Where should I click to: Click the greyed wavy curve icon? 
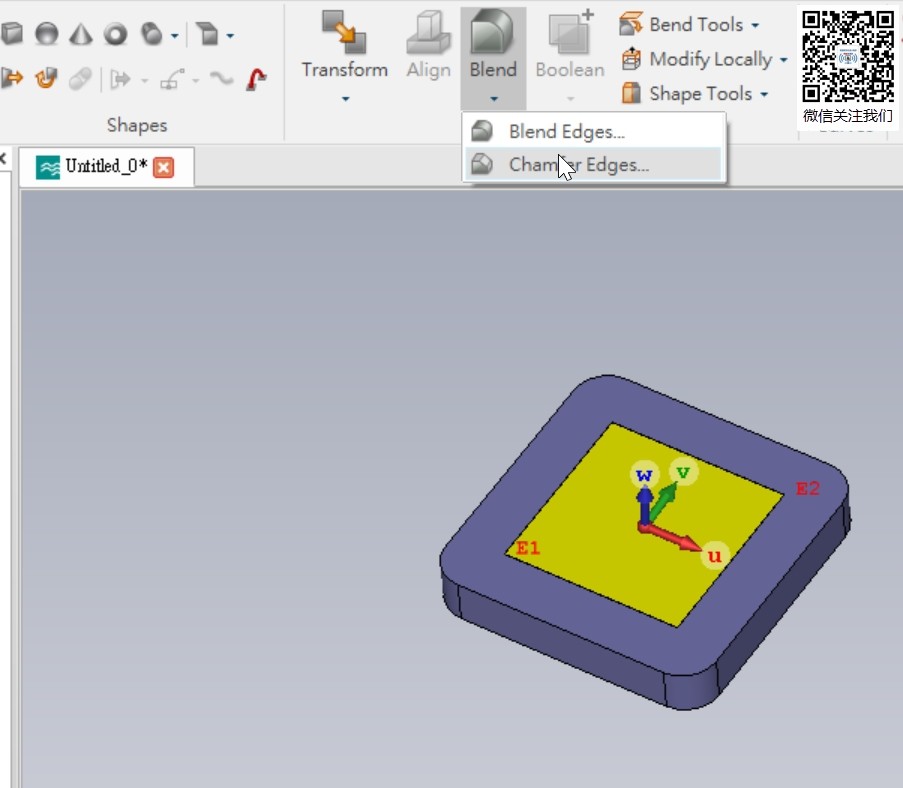tap(221, 77)
